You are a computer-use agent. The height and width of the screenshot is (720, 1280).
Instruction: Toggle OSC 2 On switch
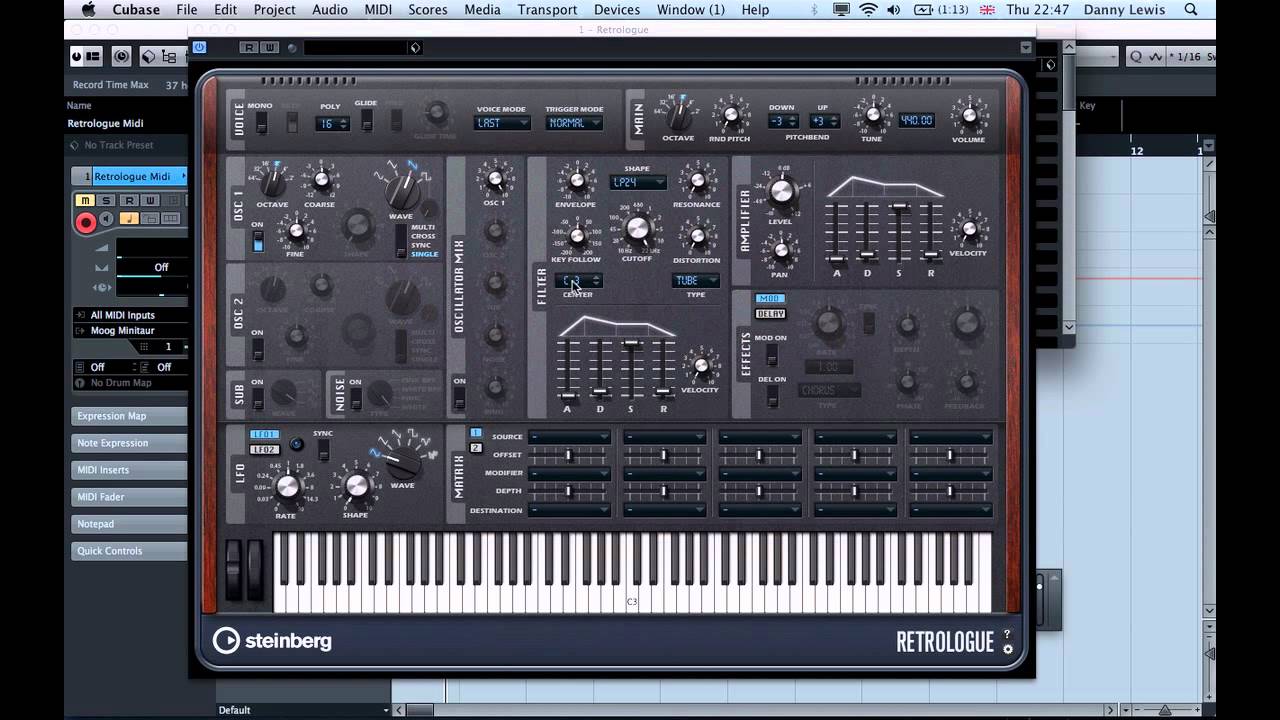tap(258, 349)
